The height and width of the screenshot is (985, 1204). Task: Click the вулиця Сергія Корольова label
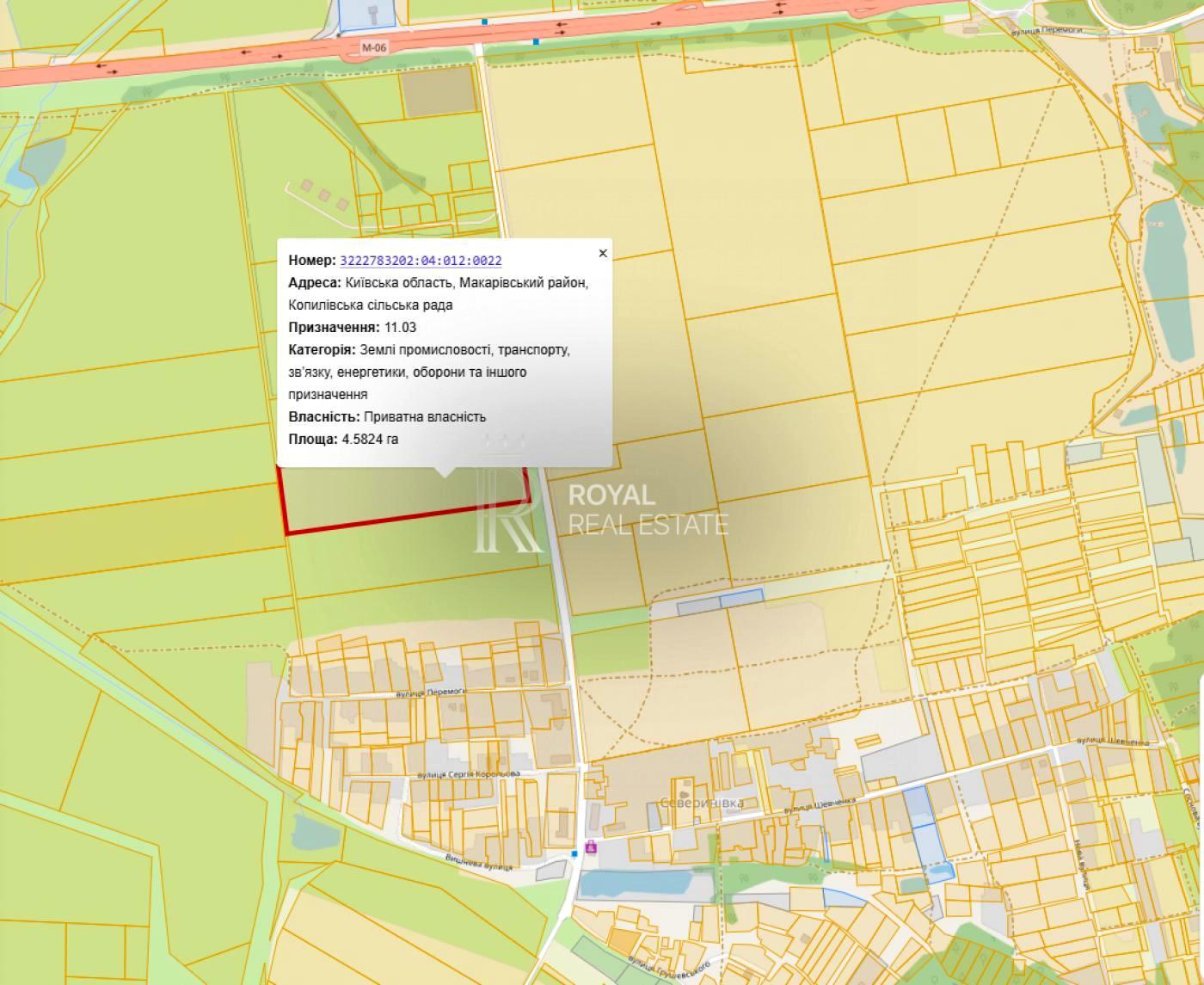(x=469, y=774)
